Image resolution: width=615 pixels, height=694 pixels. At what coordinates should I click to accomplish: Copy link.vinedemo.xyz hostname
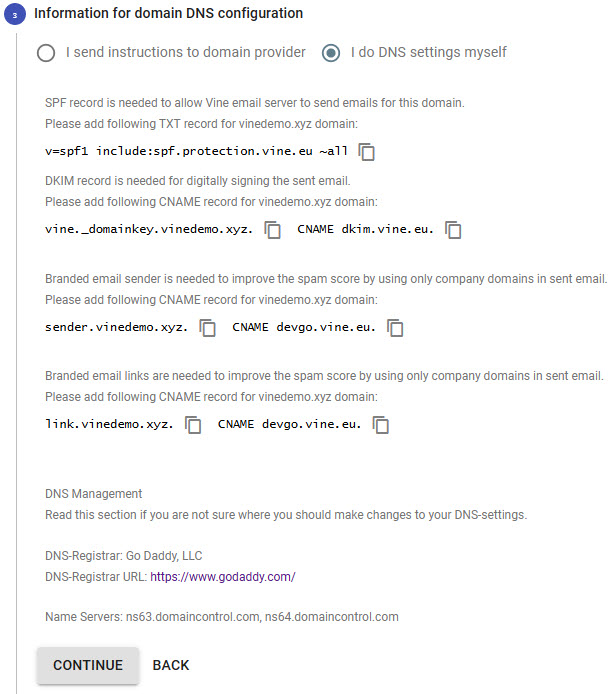pos(192,425)
